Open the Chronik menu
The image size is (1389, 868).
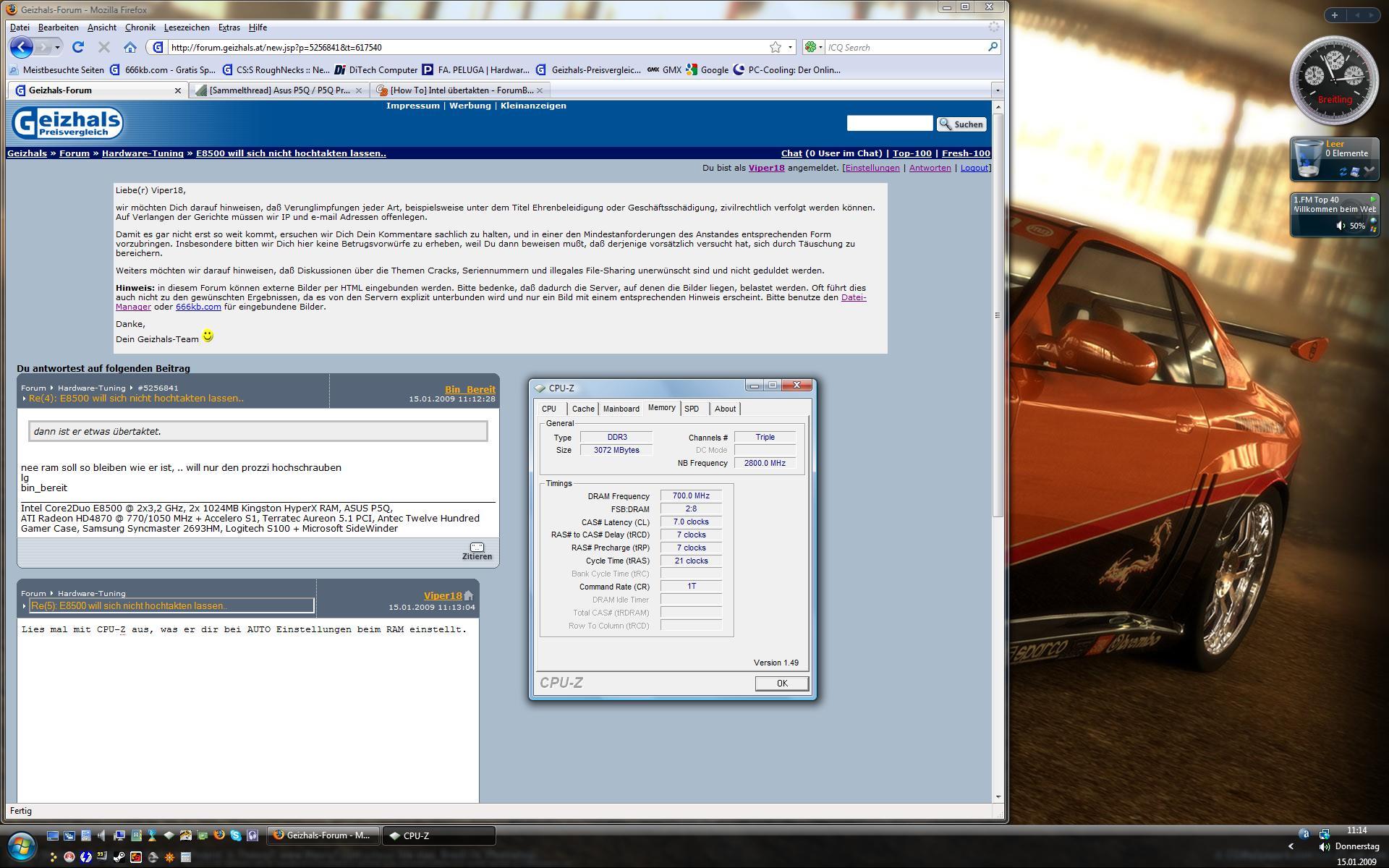(x=140, y=27)
